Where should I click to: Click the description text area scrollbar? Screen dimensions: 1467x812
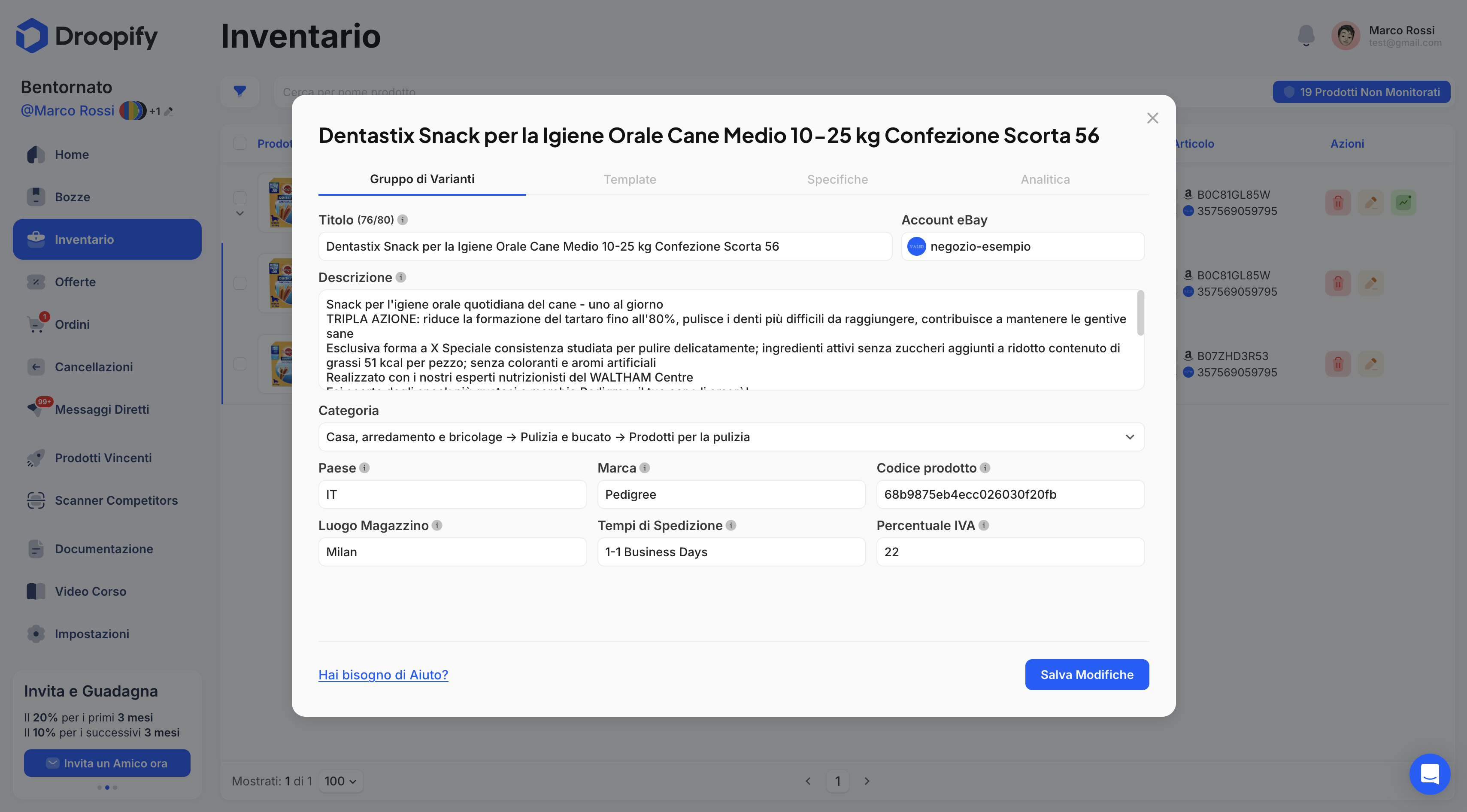(x=1141, y=313)
